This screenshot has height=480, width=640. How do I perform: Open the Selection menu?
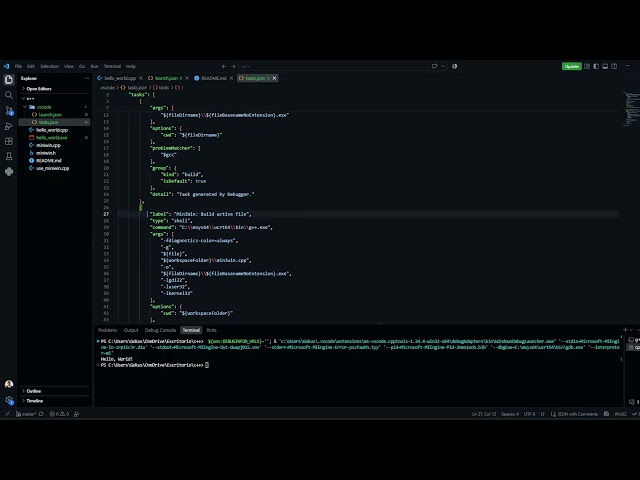click(49, 66)
